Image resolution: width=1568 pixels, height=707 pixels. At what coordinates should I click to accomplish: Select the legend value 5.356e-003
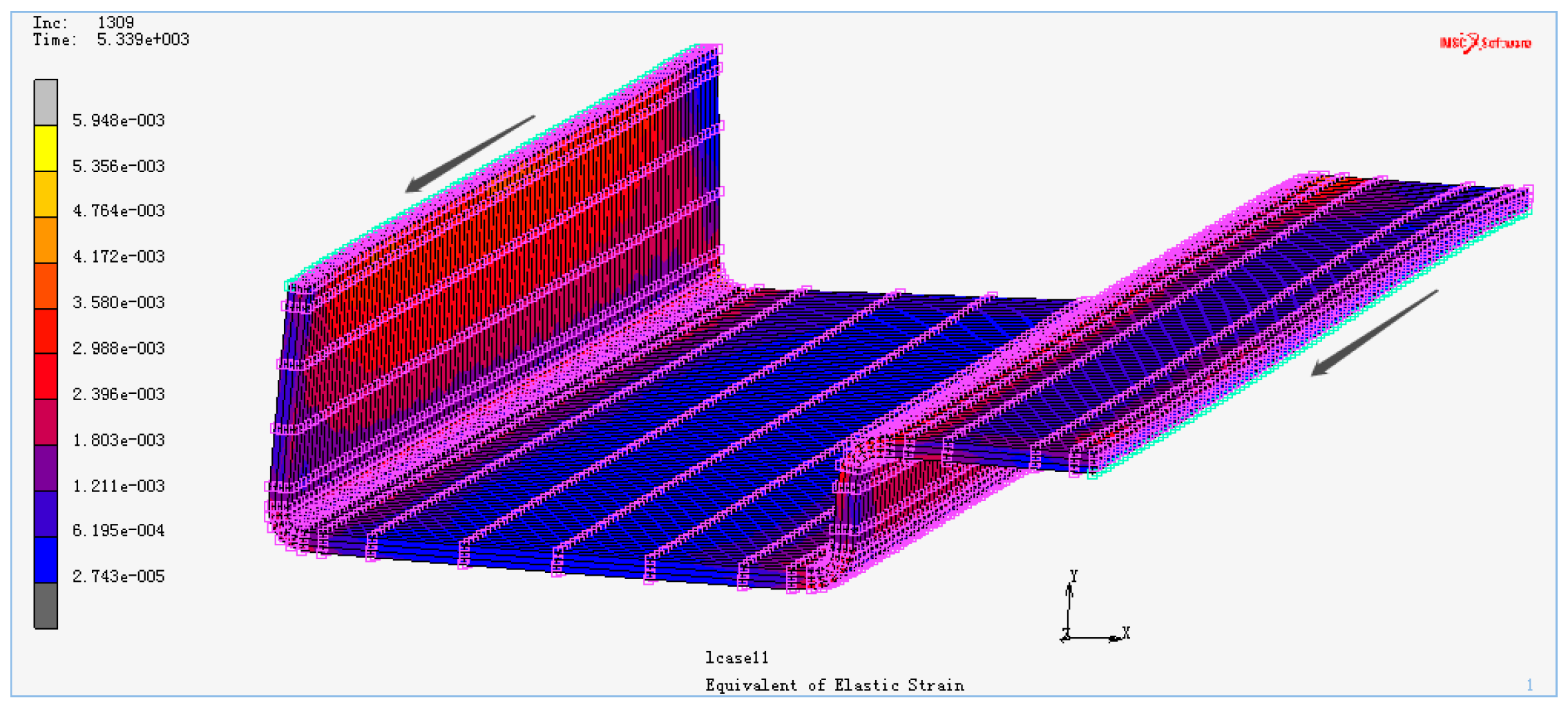click(119, 166)
